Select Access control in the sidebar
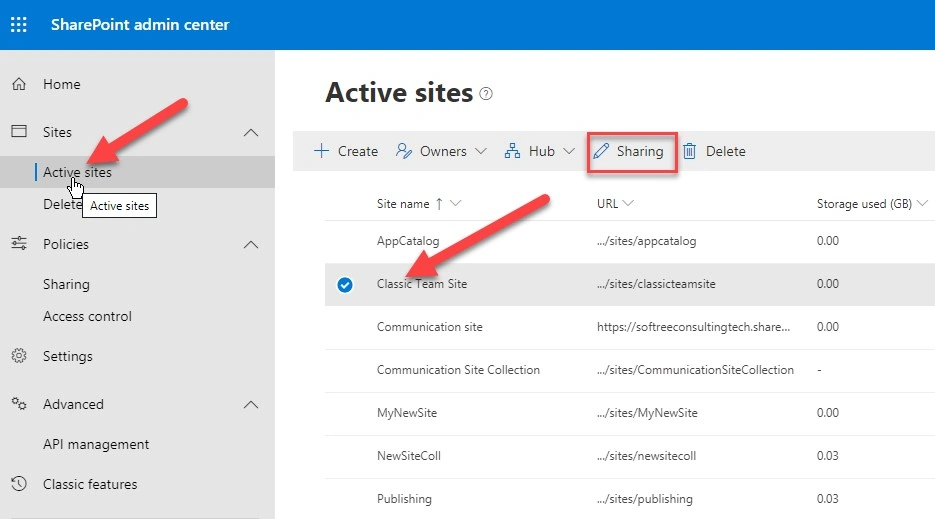935x519 pixels. point(87,316)
